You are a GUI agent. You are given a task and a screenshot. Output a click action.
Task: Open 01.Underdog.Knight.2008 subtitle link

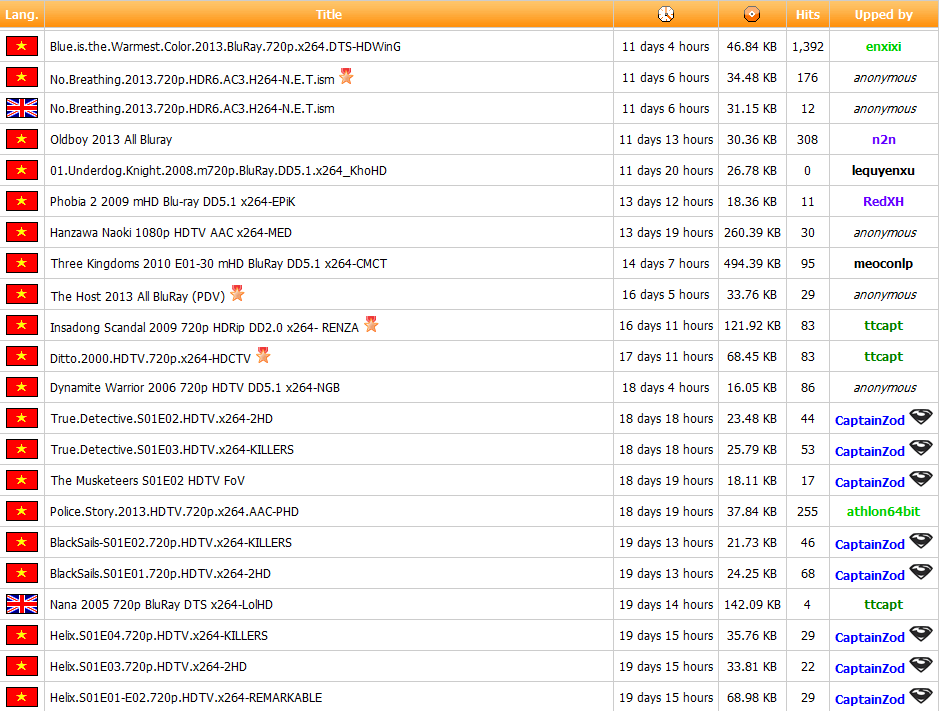click(218, 171)
